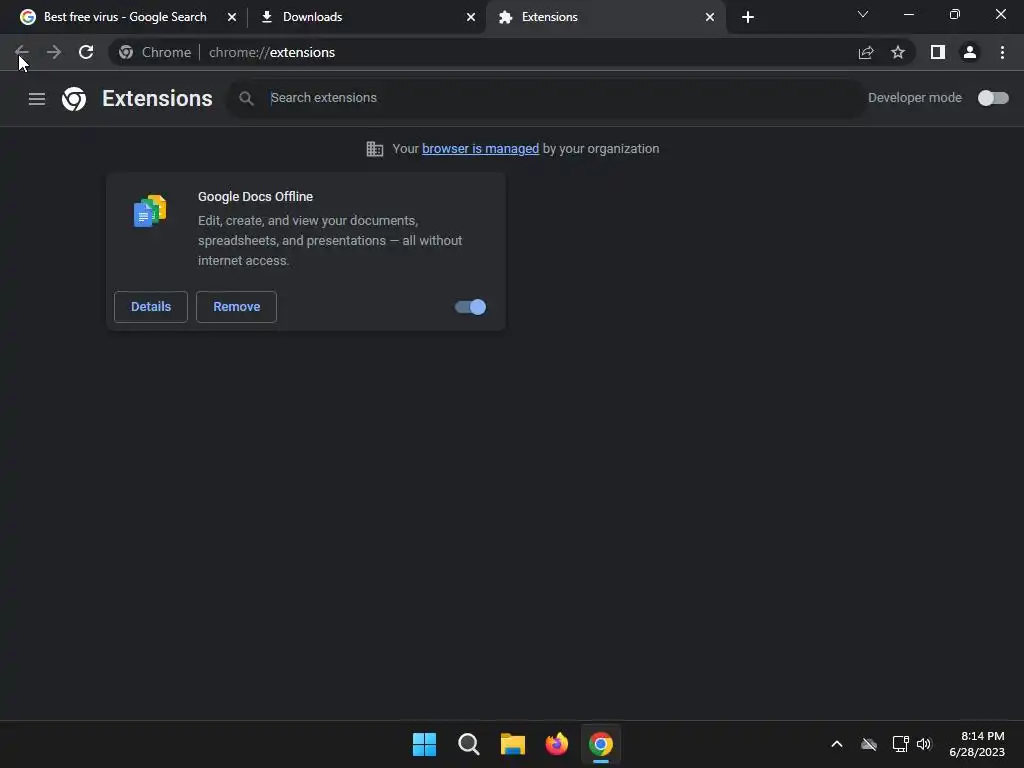Open the Extensions hamburger main menu
This screenshot has height=768, width=1024.
(37, 99)
